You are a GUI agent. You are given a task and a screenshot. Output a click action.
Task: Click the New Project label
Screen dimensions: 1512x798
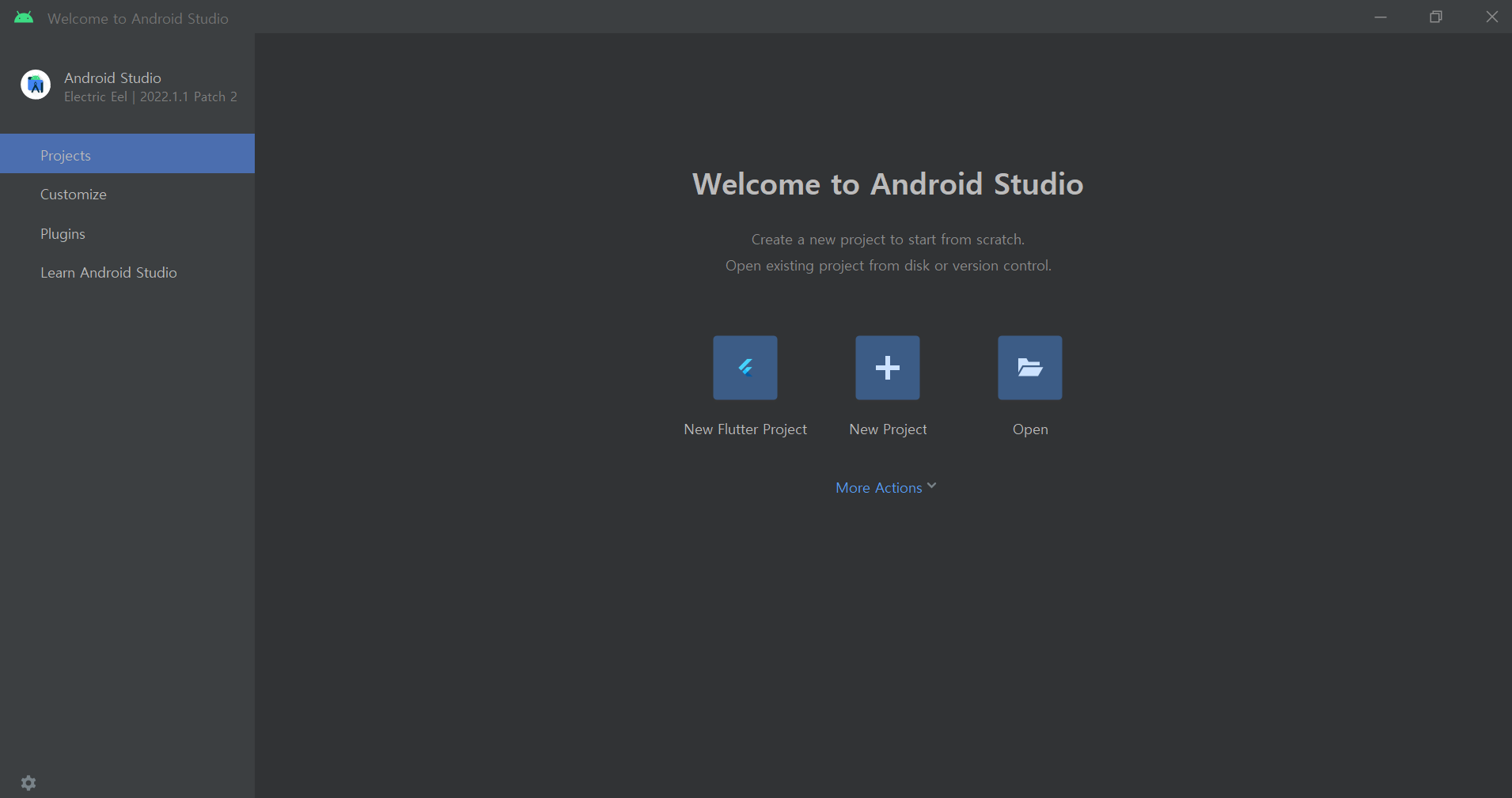click(x=888, y=429)
